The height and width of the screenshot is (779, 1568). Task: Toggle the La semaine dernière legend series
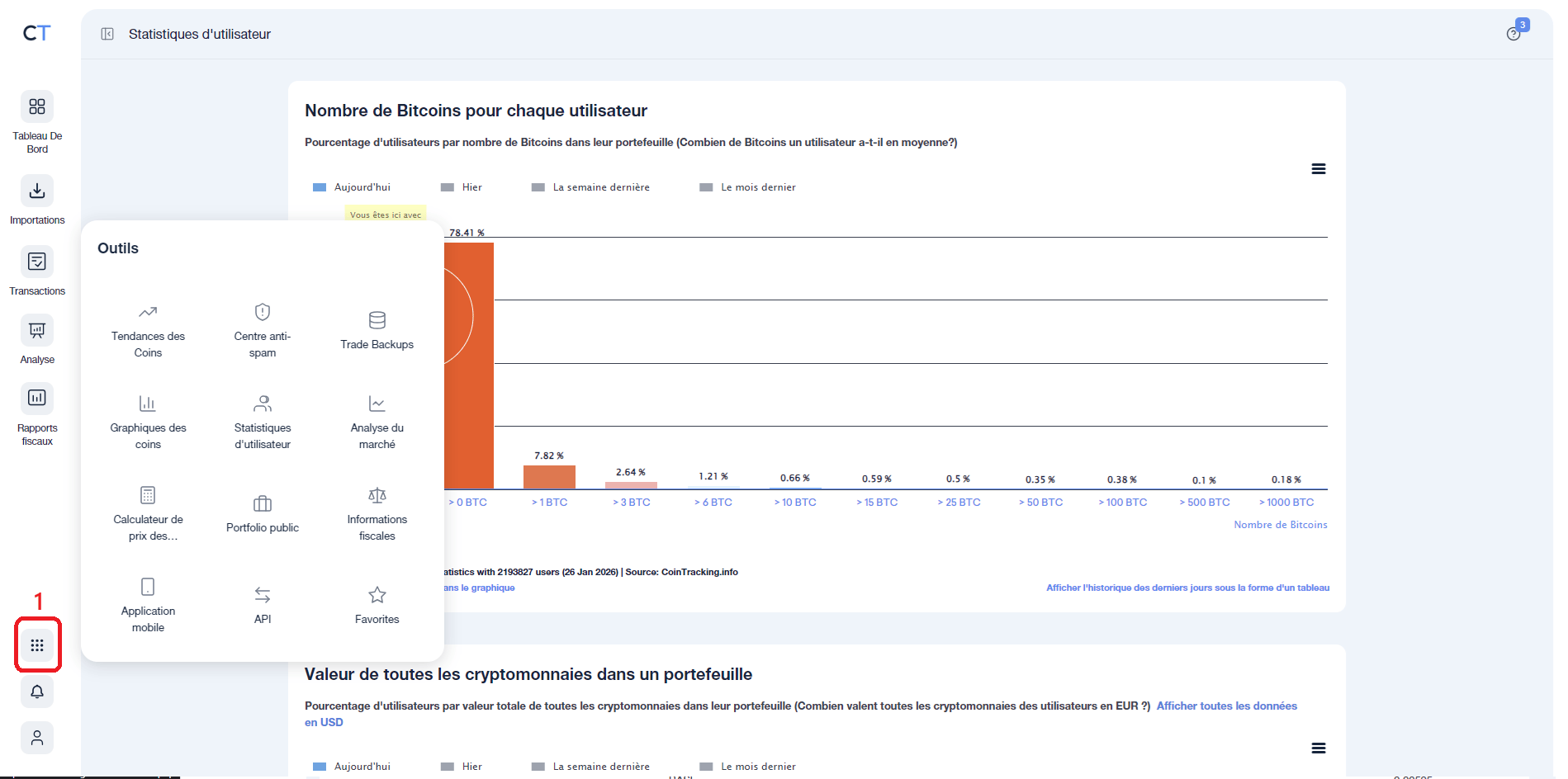click(x=591, y=187)
